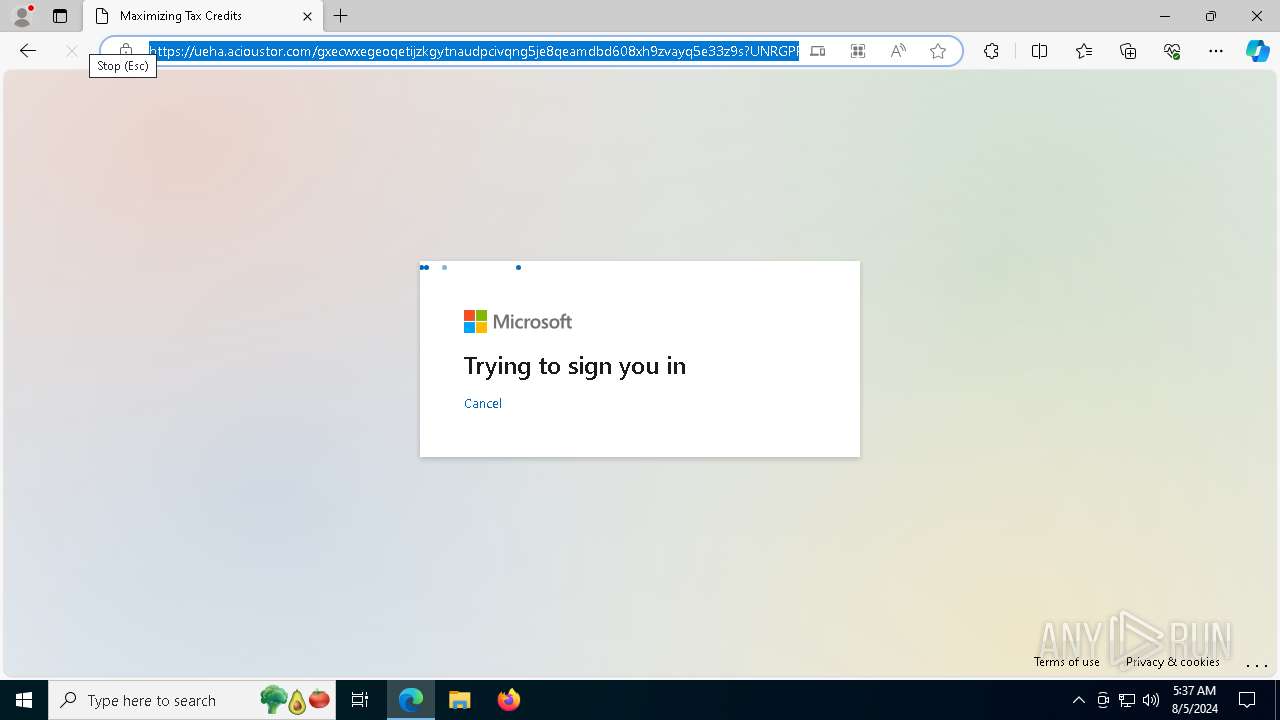
Task: Open the Copilot sidebar
Action: tap(1258, 51)
